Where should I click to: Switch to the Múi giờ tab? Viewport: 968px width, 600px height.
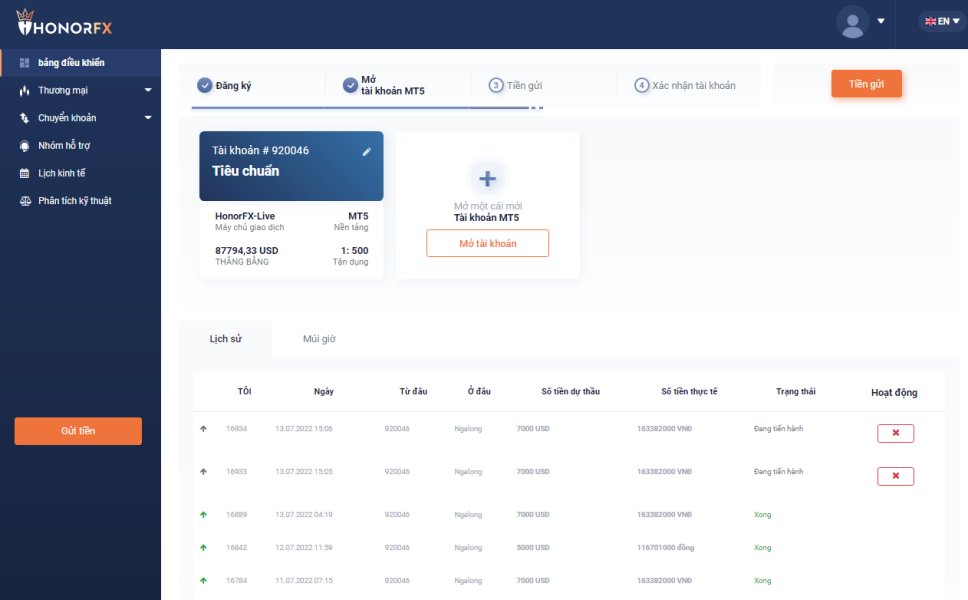(x=319, y=339)
